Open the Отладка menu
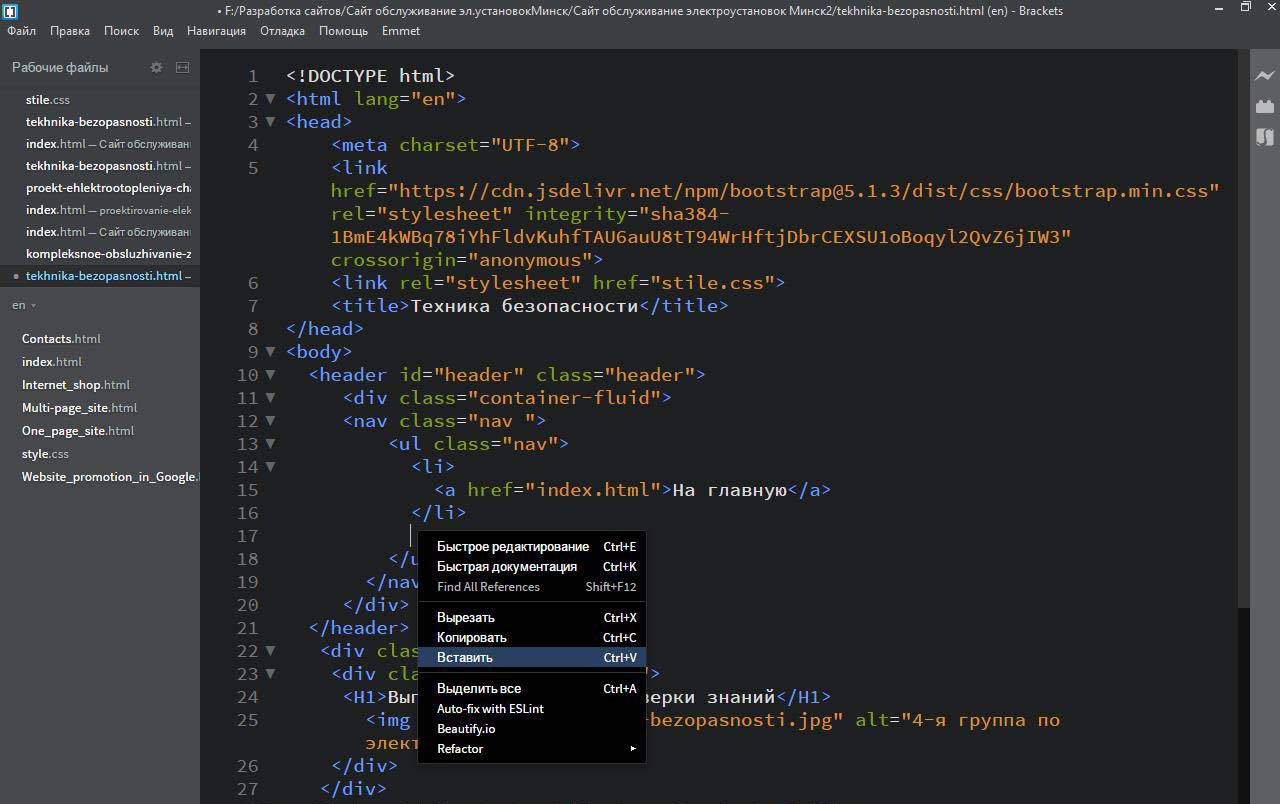This screenshot has width=1280, height=804. (x=282, y=31)
